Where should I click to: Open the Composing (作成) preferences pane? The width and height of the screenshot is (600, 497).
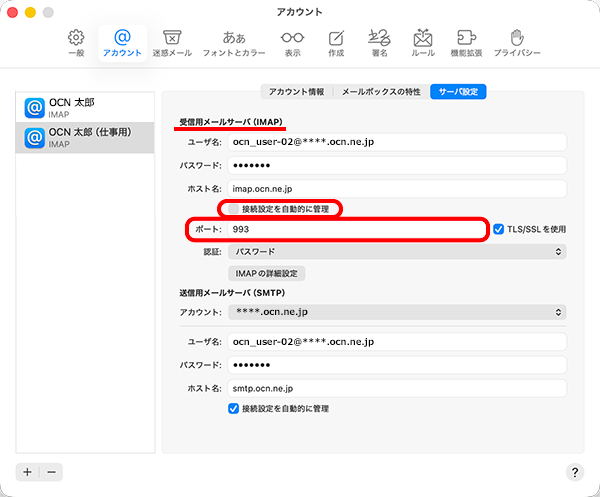[336, 43]
